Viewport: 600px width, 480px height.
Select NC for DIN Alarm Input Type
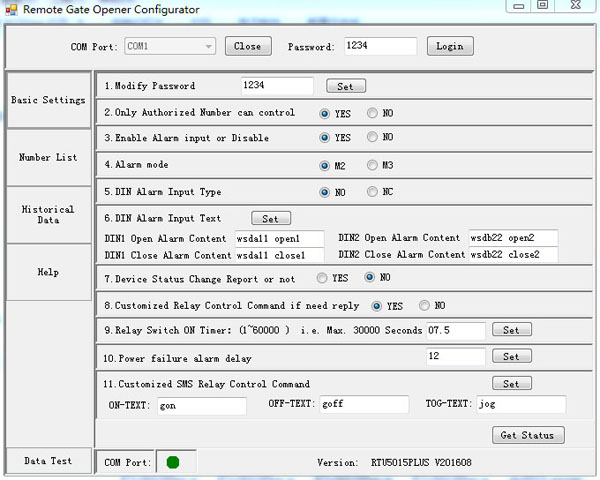[x=373, y=192]
